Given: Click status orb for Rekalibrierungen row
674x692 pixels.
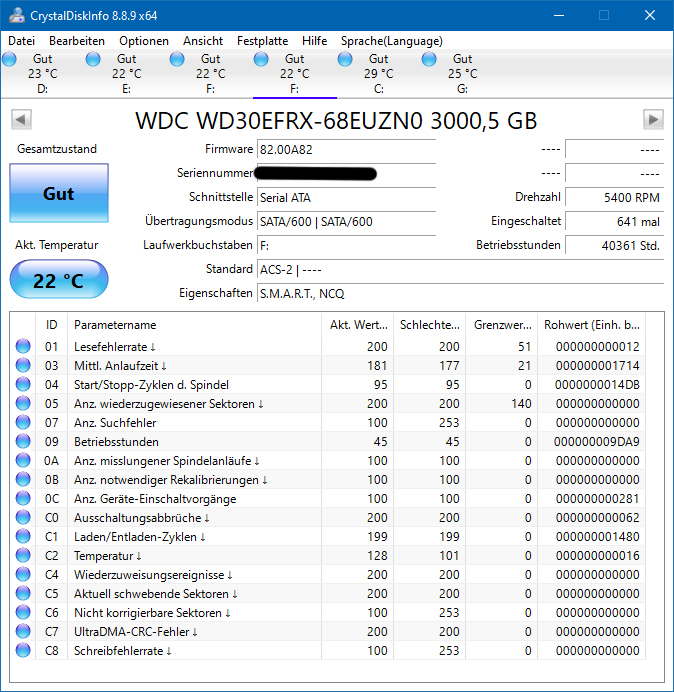Looking at the screenshot, I should point(23,479).
